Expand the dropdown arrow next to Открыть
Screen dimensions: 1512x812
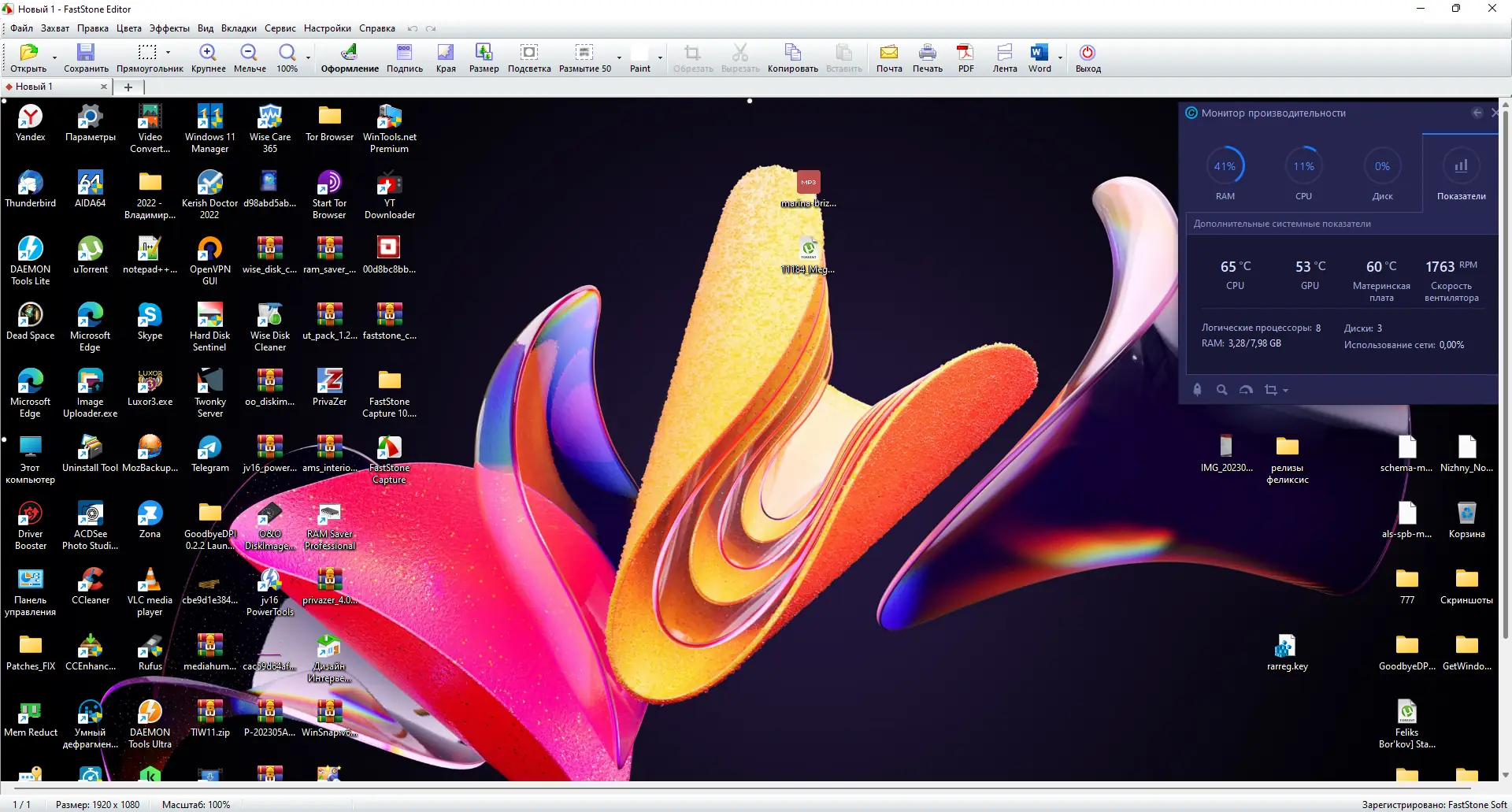54,57
